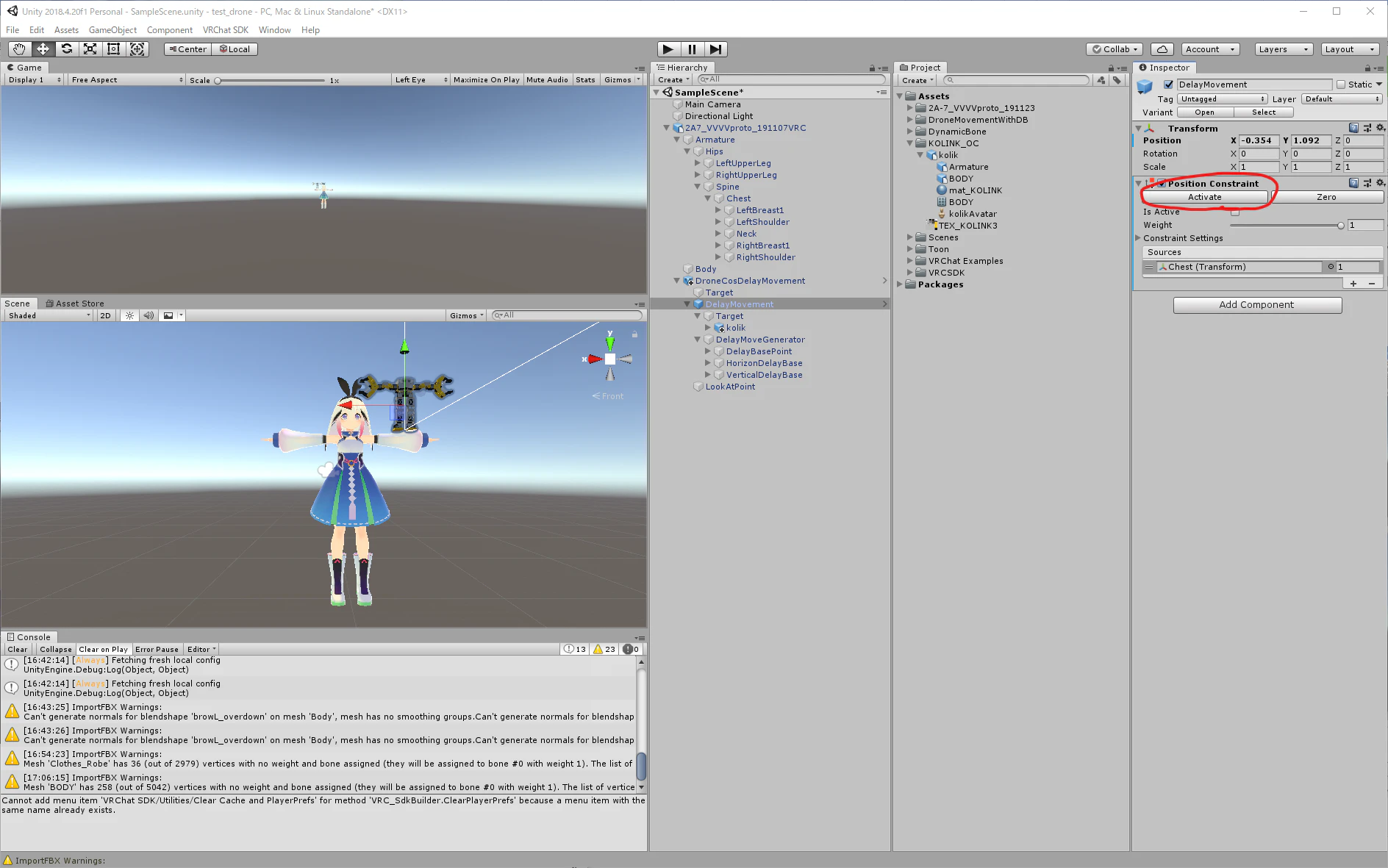
Task: Open the Display 1 dropdown
Action: pyautogui.click(x=35, y=79)
